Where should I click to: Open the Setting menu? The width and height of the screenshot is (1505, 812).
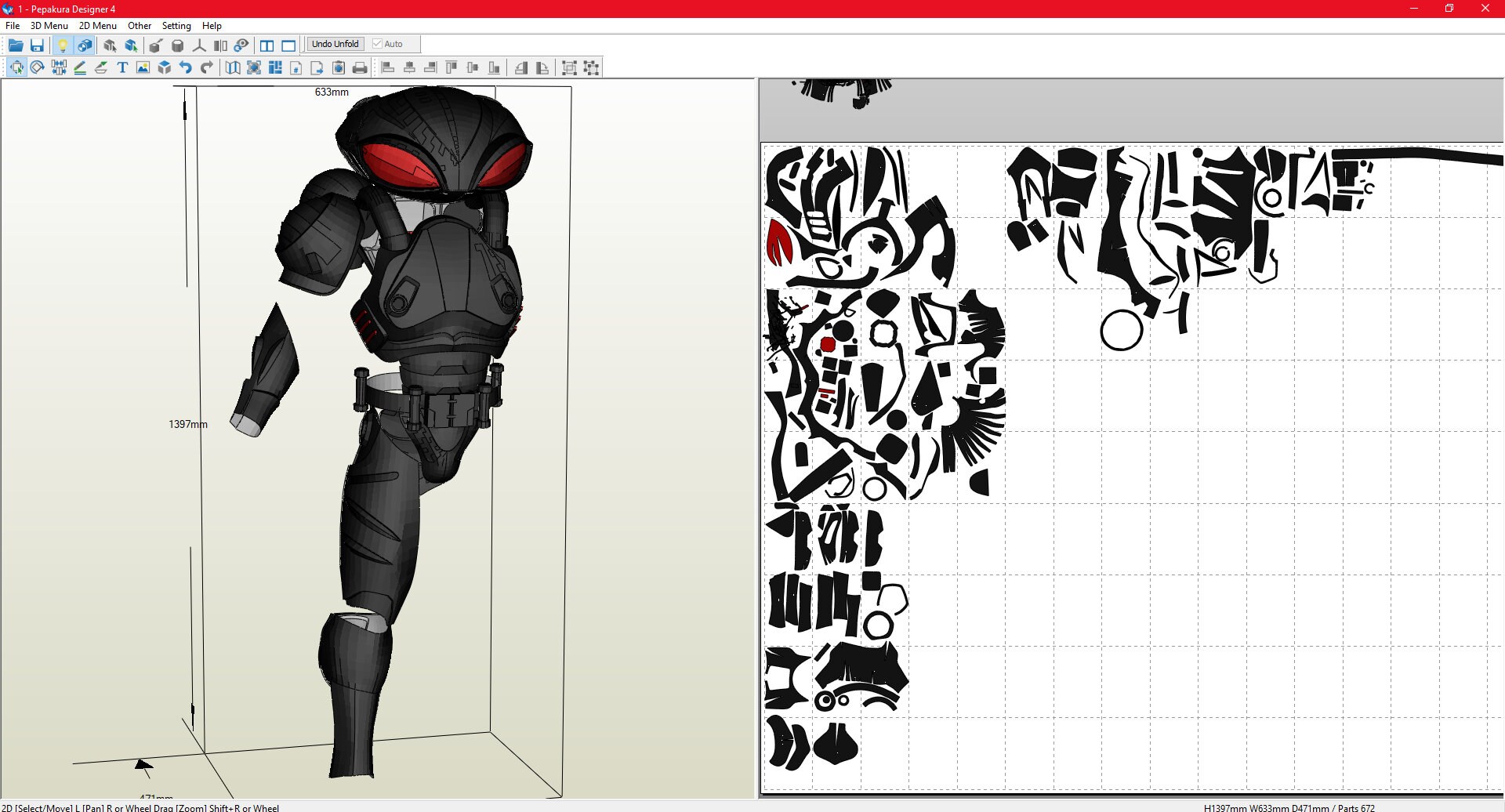pyautogui.click(x=176, y=25)
